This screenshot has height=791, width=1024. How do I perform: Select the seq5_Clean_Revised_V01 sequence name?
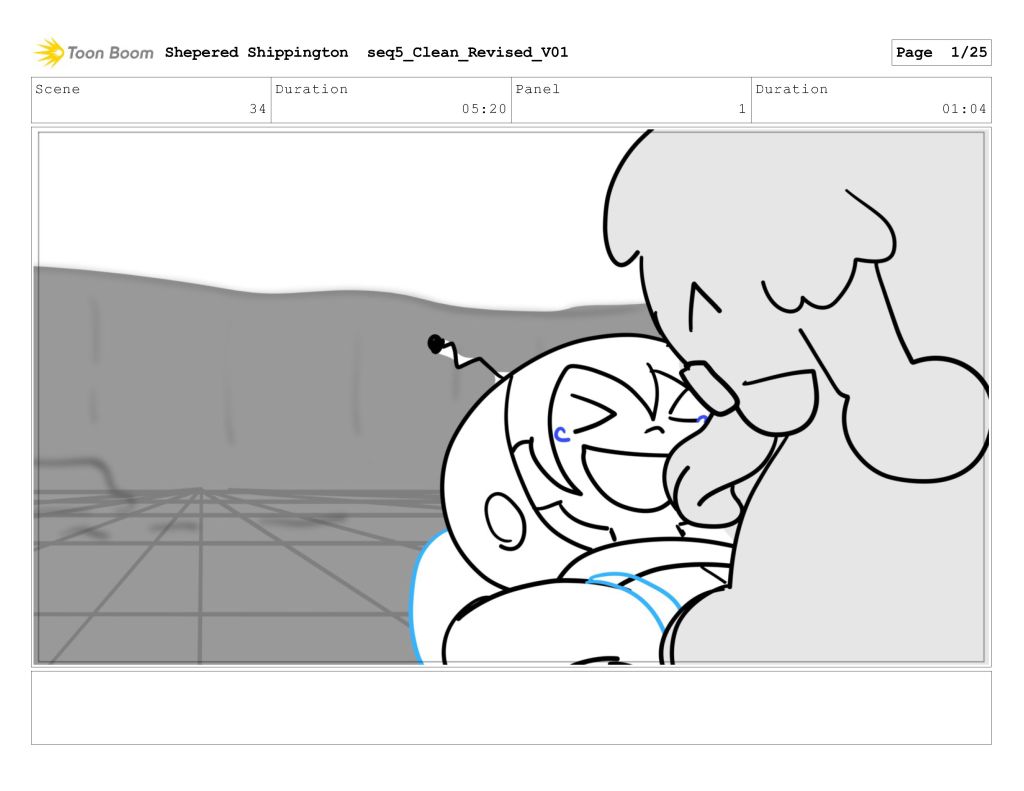(x=467, y=52)
